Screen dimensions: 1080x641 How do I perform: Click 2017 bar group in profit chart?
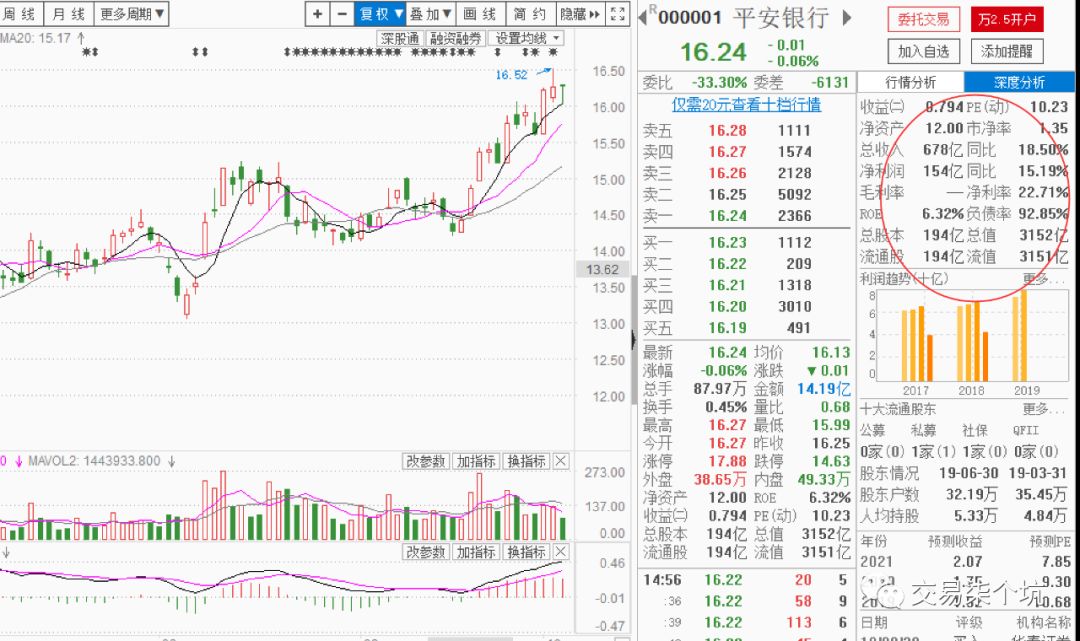917,344
